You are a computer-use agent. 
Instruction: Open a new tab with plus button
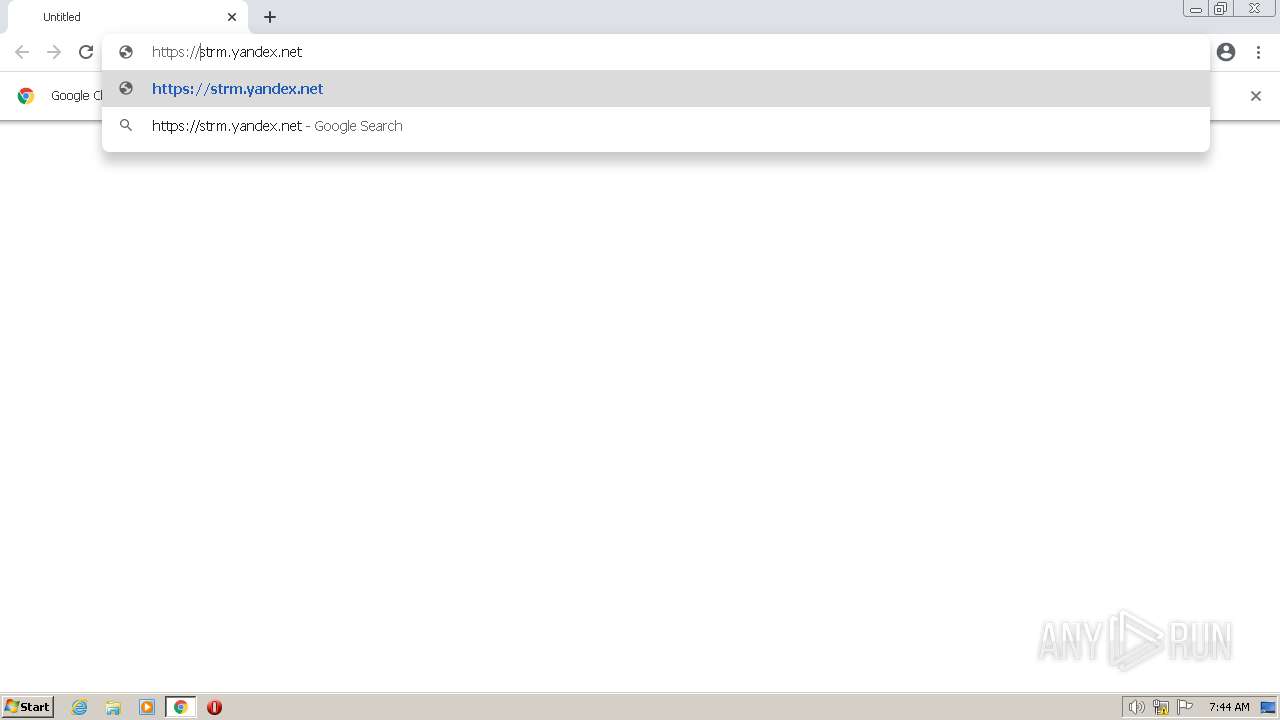(270, 17)
